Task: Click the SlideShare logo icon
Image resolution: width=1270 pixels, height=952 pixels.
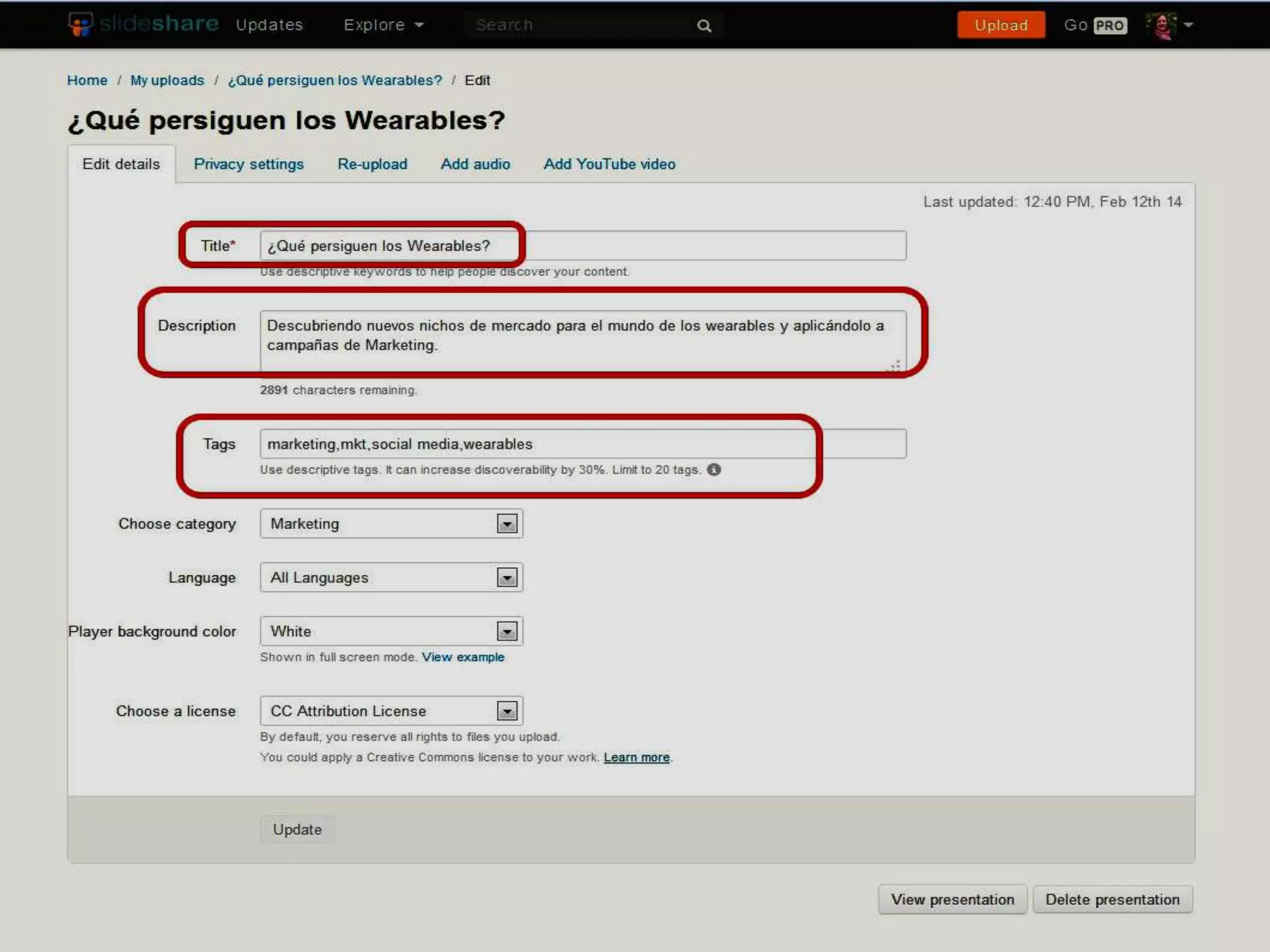Action: (80, 25)
